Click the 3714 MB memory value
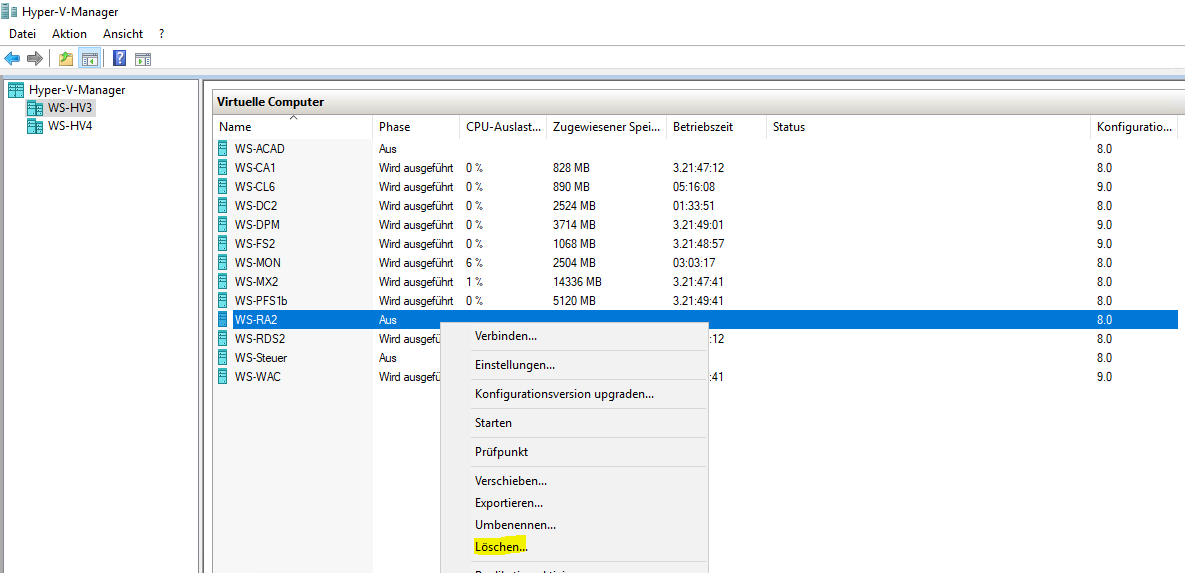This screenshot has height=573, width=1185. (574, 224)
